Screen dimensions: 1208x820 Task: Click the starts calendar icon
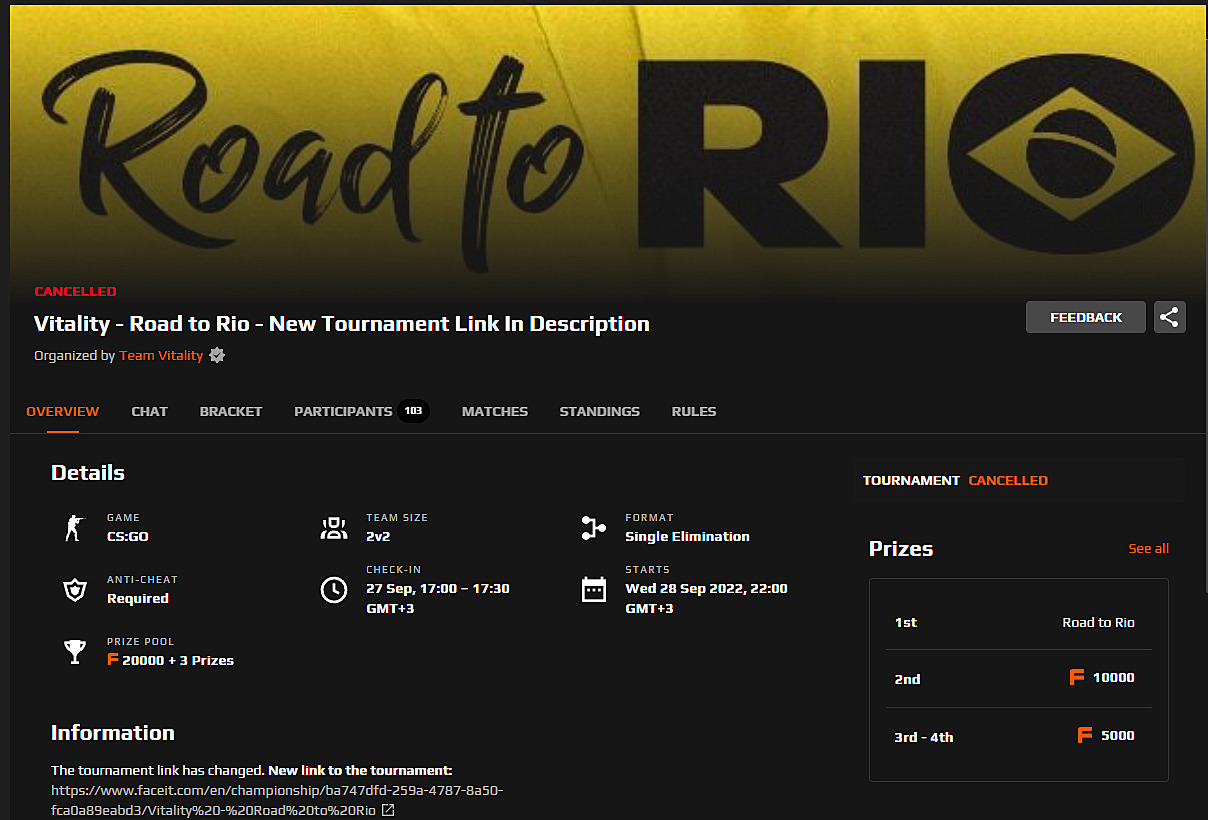pyautogui.click(x=593, y=590)
